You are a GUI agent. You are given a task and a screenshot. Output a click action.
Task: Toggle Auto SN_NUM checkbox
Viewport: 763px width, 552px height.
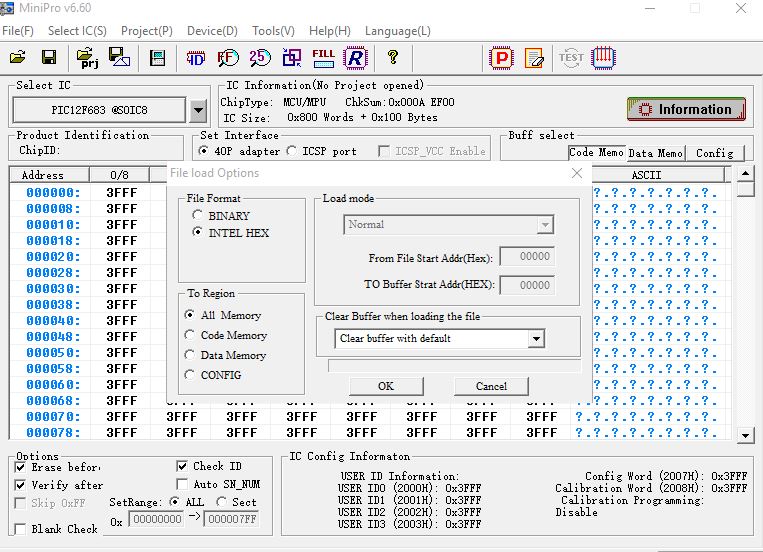click(x=182, y=484)
